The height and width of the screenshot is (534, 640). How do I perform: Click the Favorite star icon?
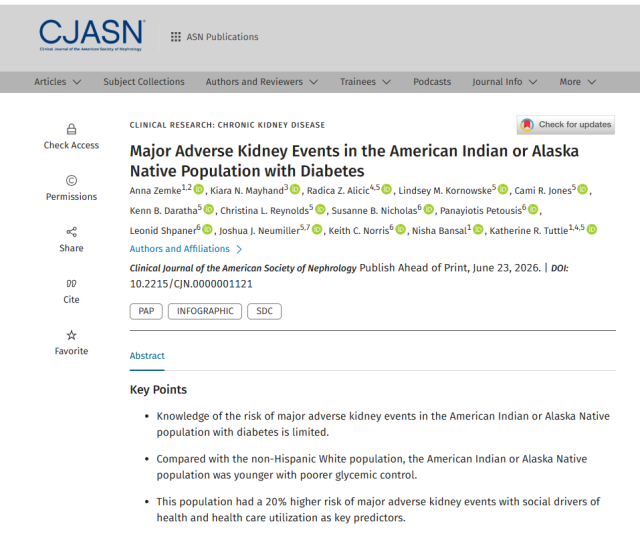click(71, 335)
